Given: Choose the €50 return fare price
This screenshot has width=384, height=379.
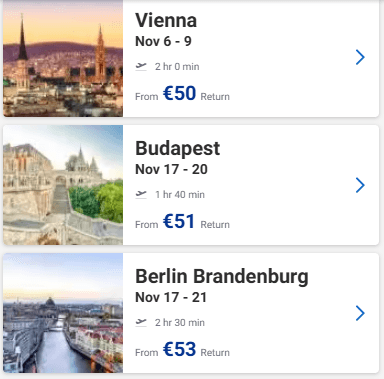Looking at the screenshot, I should point(179,93).
